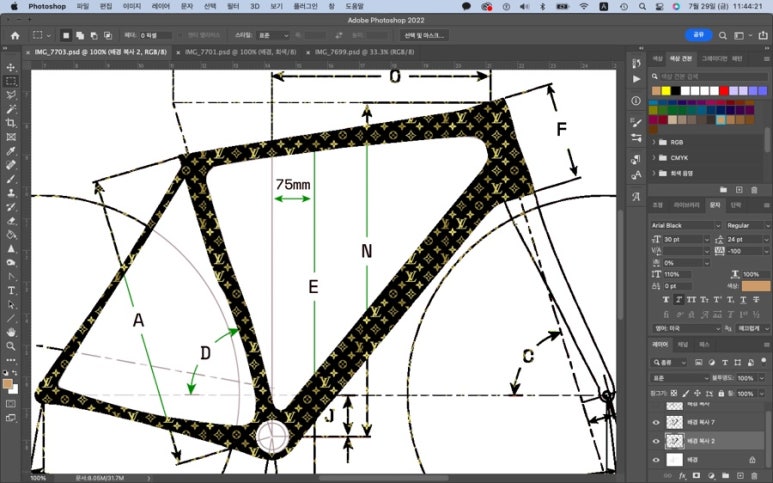
Task: Expand the RGB swatch folder
Action: pyautogui.click(x=654, y=142)
